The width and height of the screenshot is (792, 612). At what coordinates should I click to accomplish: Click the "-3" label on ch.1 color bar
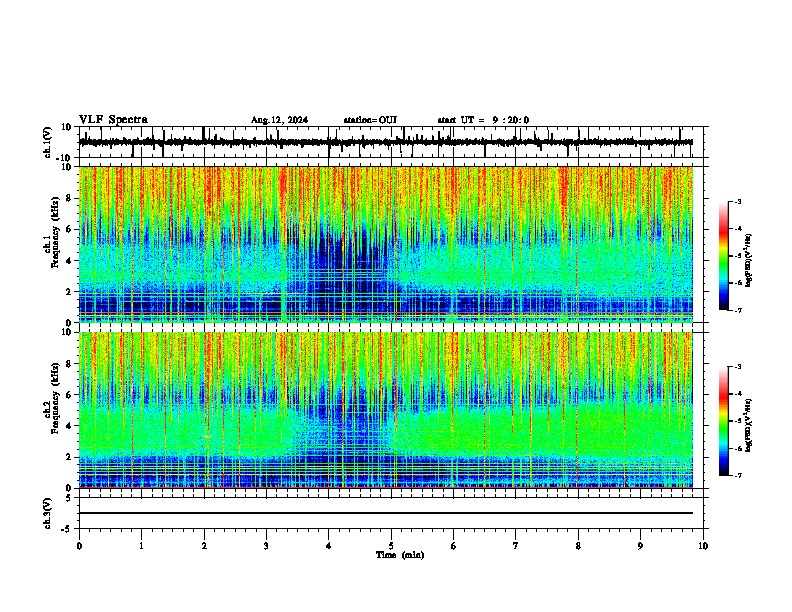pos(737,201)
